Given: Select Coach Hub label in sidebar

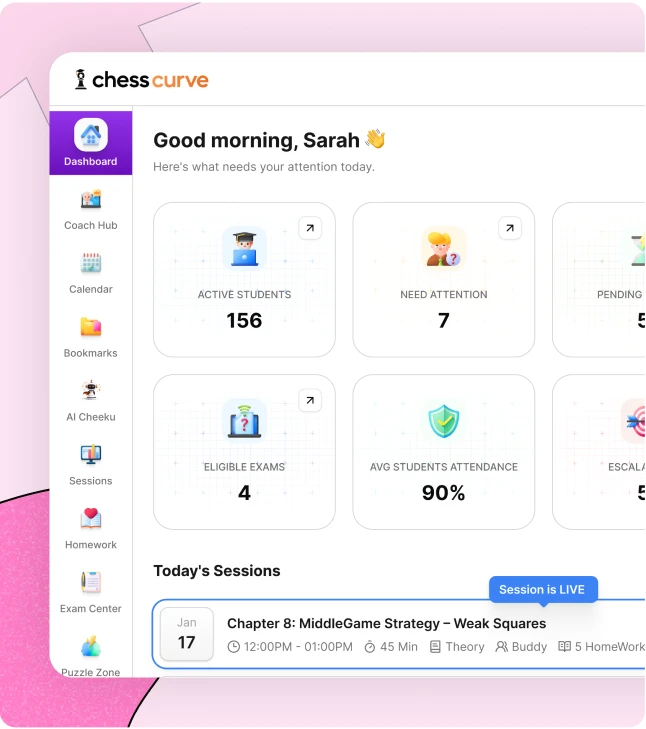Looking at the screenshot, I should click(x=91, y=225).
